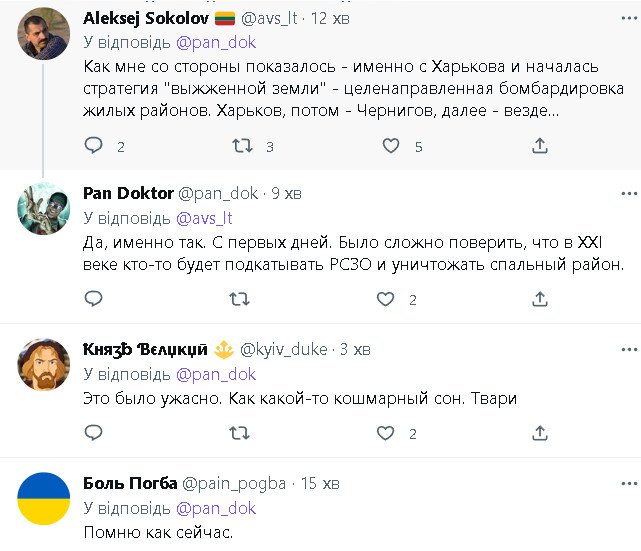Retweet Pan Doktor's tweet

(240, 299)
